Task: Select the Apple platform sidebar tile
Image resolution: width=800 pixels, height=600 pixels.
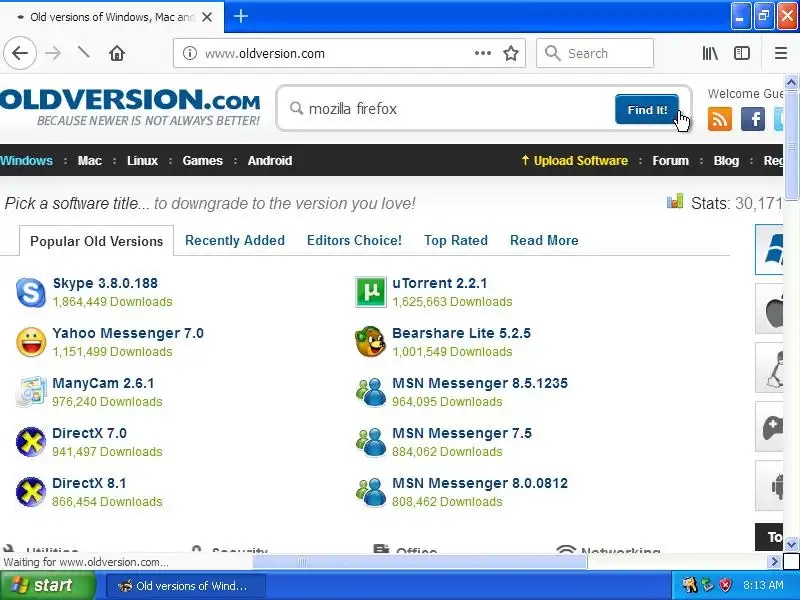Action: pos(769,309)
